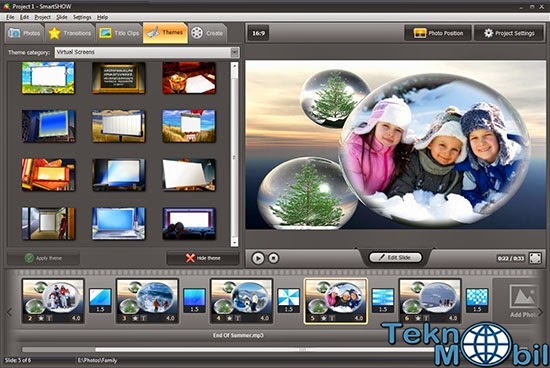The height and width of the screenshot is (368, 550).
Task: Click the pinwheel transition after slide 4
Action: click(x=289, y=300)
